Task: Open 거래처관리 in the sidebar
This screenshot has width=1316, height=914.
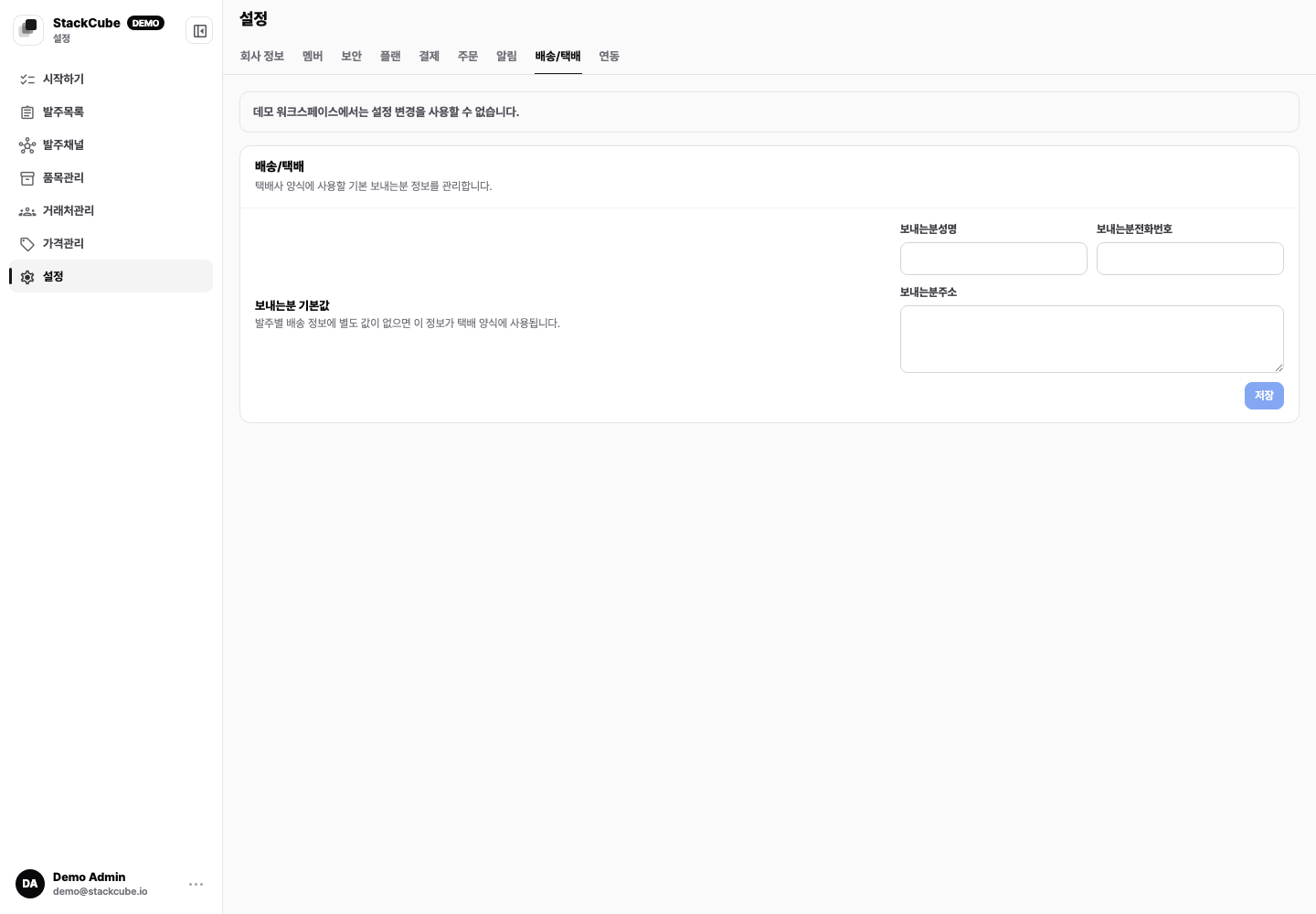Action: pos(111,210)
